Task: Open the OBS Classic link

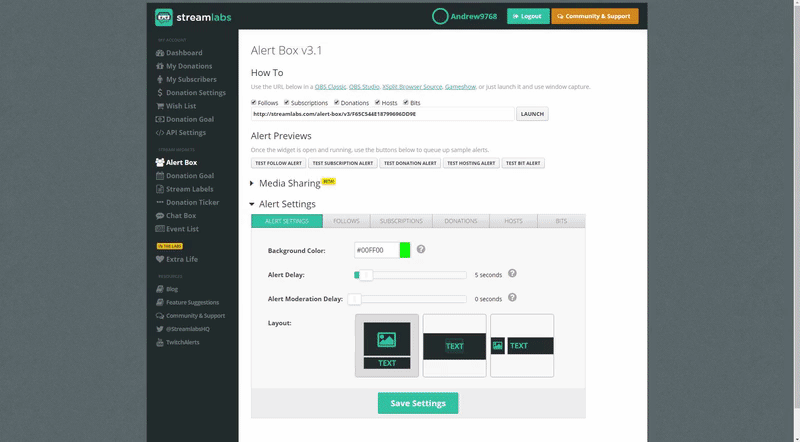Action: coord(331,87)
